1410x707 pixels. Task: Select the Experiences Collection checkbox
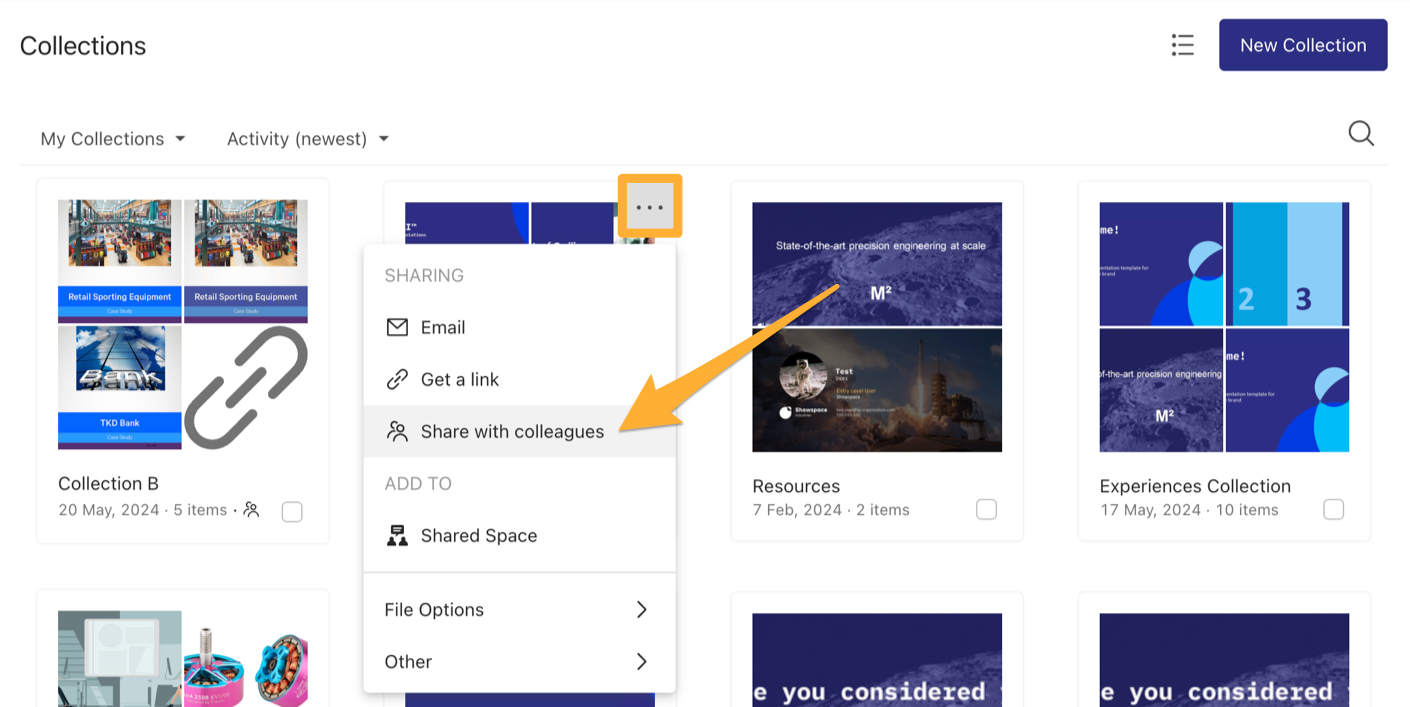(x=1333, y=510)
